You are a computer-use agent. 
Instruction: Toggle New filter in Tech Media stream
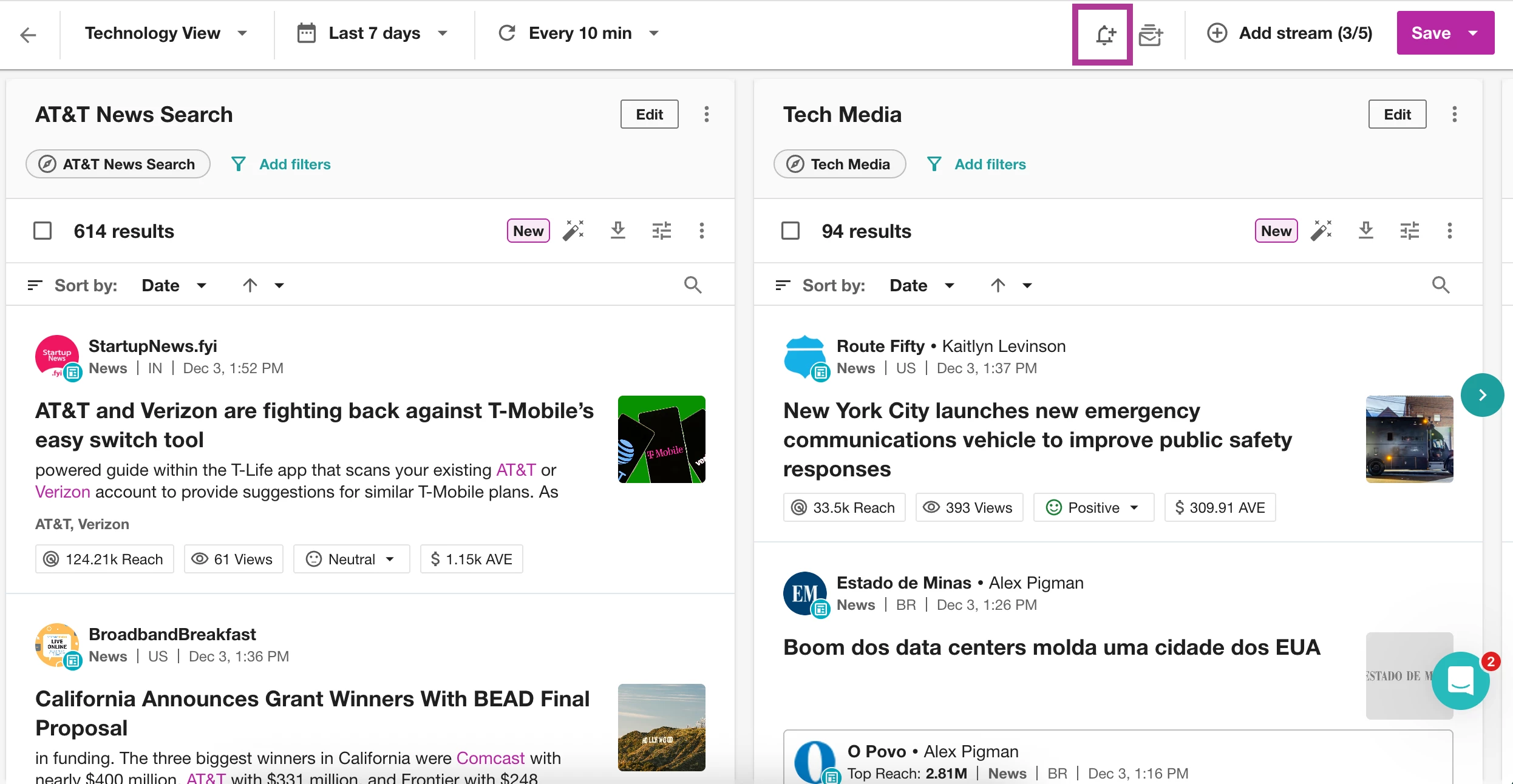[x=1276, y=231]
